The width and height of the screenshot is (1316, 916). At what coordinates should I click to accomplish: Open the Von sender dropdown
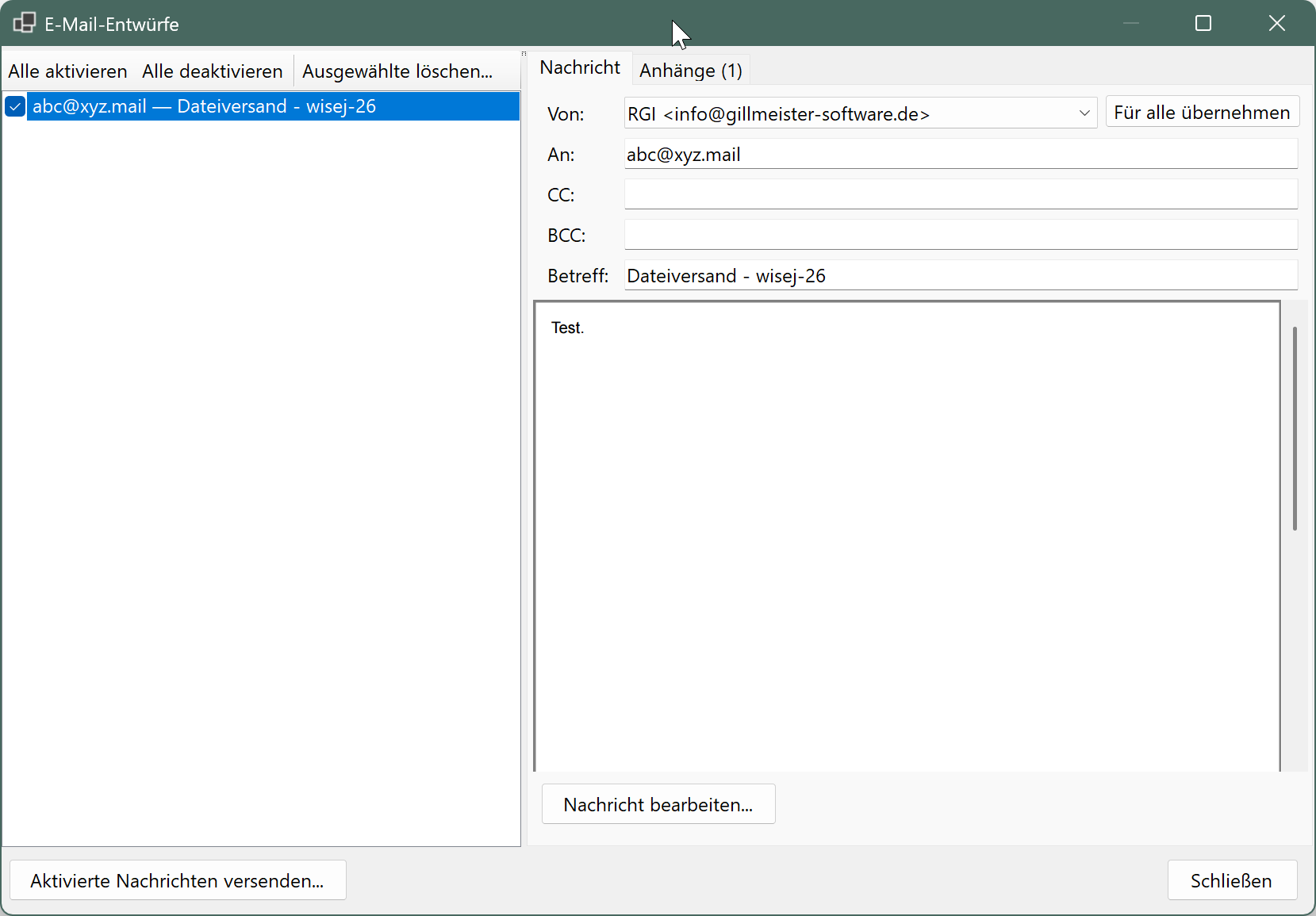[x=1084, y=113]
